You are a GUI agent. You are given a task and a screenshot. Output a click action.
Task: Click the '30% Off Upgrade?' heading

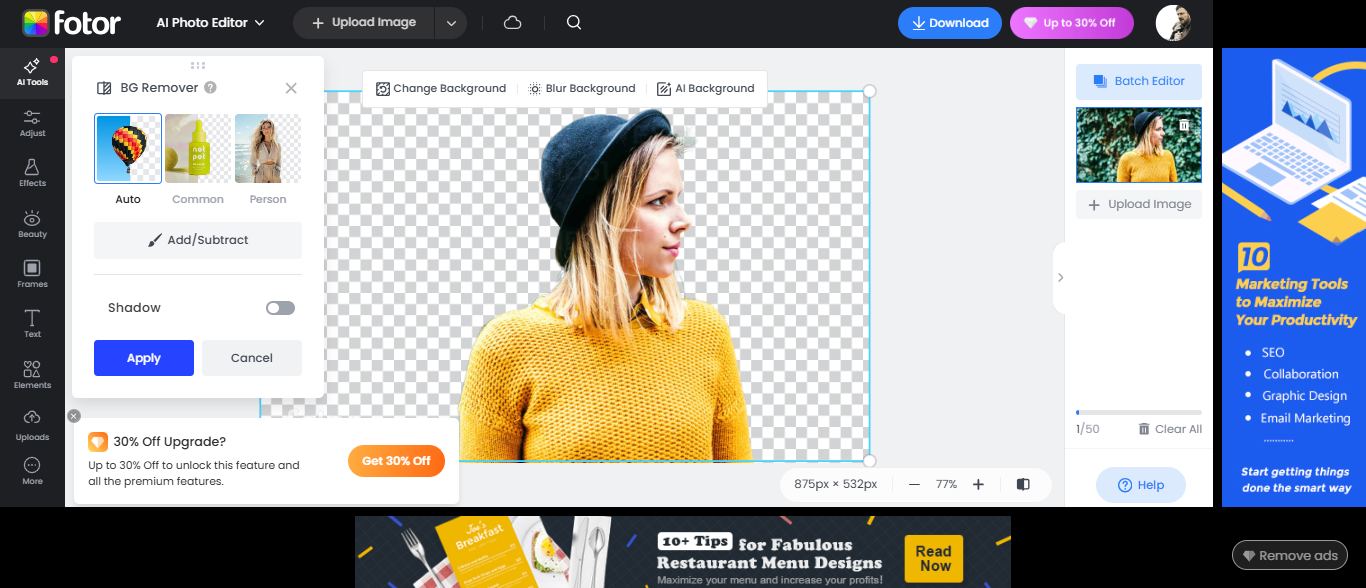click(169, 441)
